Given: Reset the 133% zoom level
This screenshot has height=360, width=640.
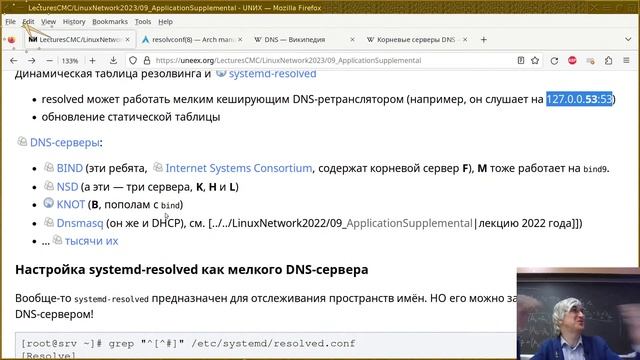Looking at the screenshot, I should point(70,61).
